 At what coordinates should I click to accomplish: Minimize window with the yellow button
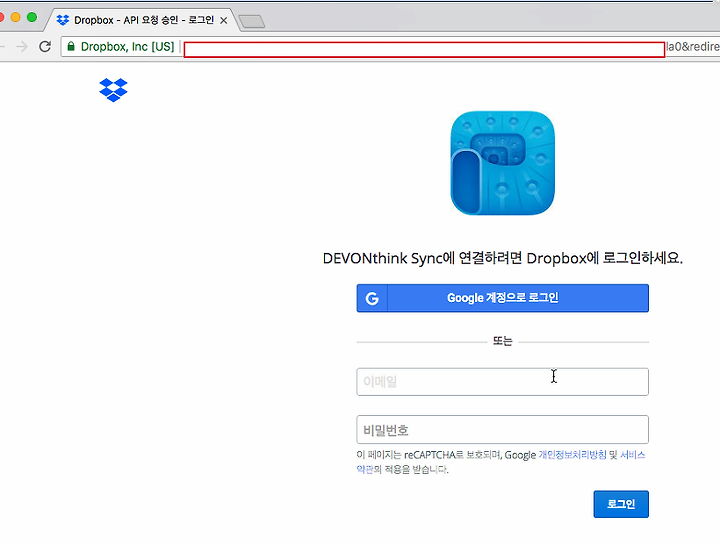(x=15, y=17)
